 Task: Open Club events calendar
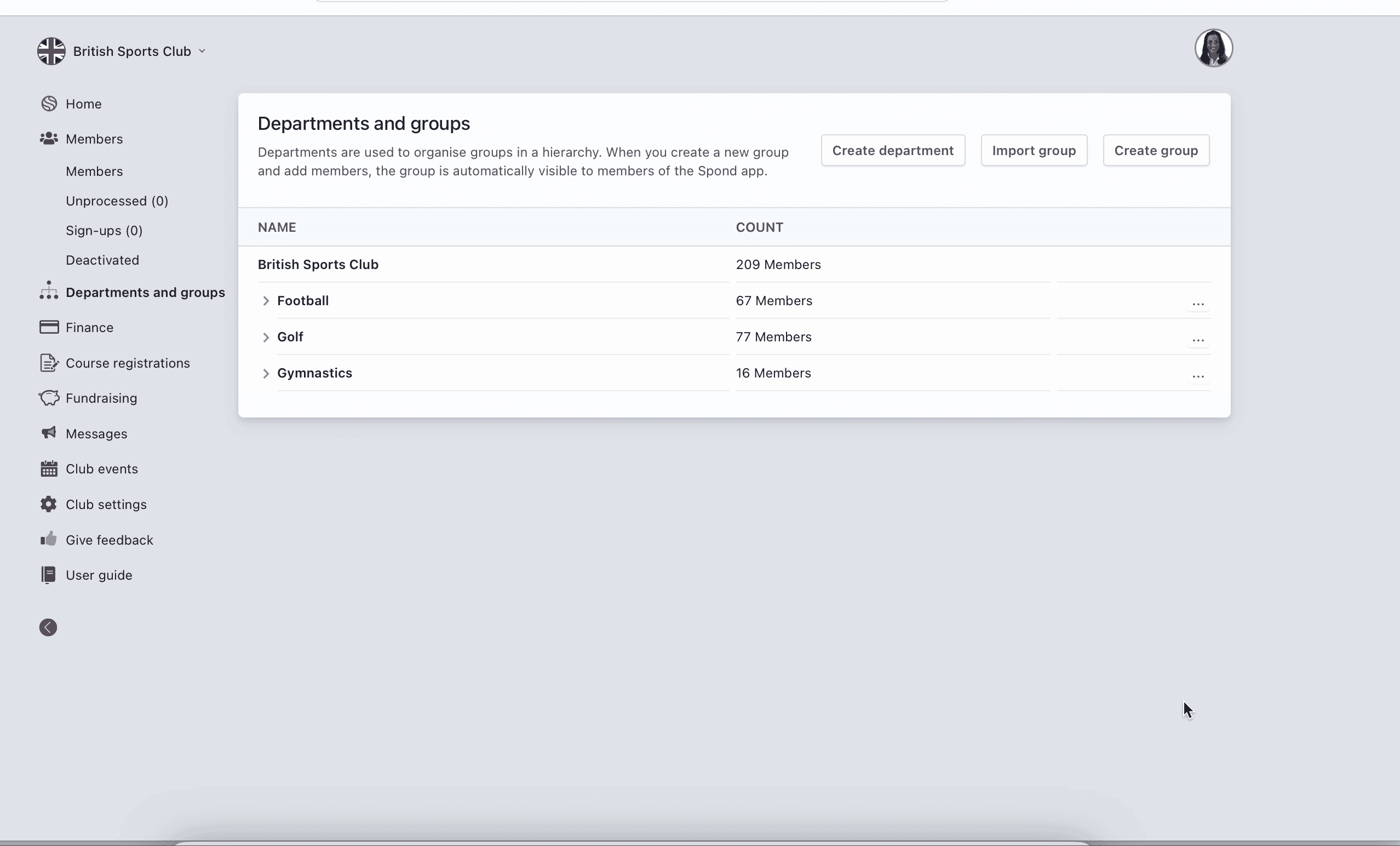101,469
